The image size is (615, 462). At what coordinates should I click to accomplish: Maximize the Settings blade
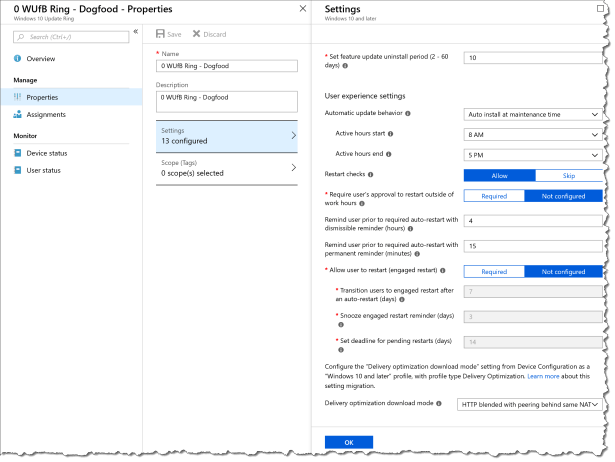click(x=600, y=8)
